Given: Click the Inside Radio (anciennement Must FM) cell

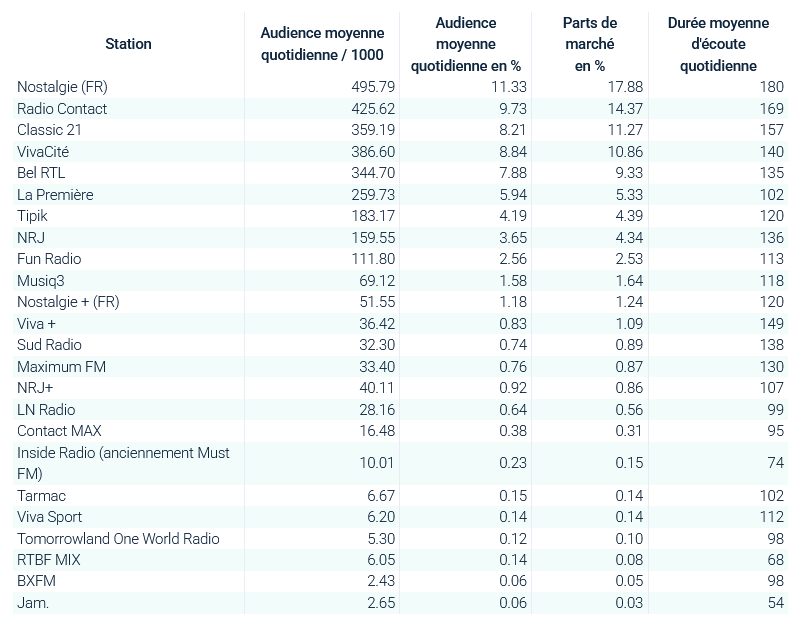Looking at the screenshot, I should 123,463.
